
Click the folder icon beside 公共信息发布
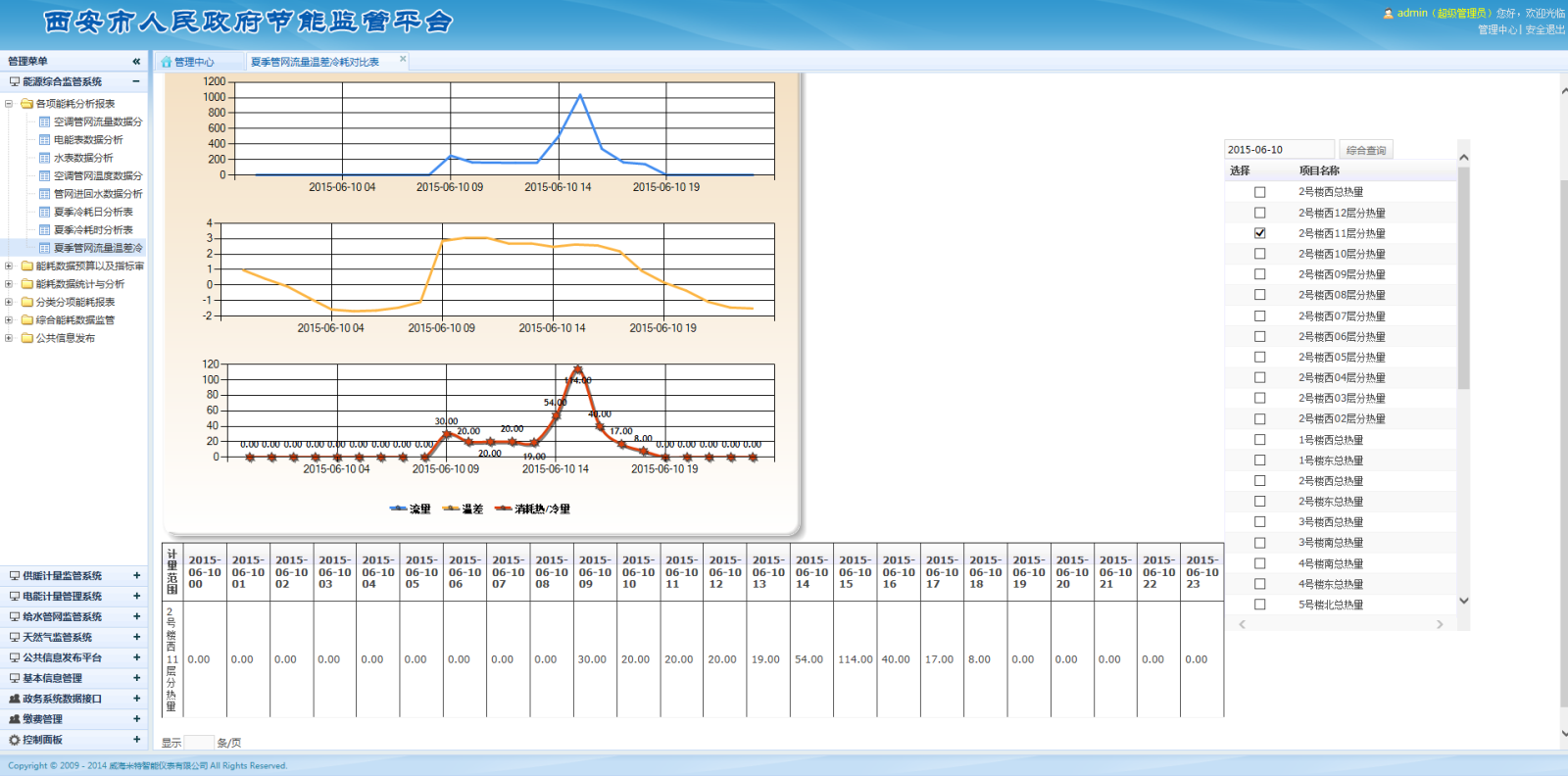point(27,338)
